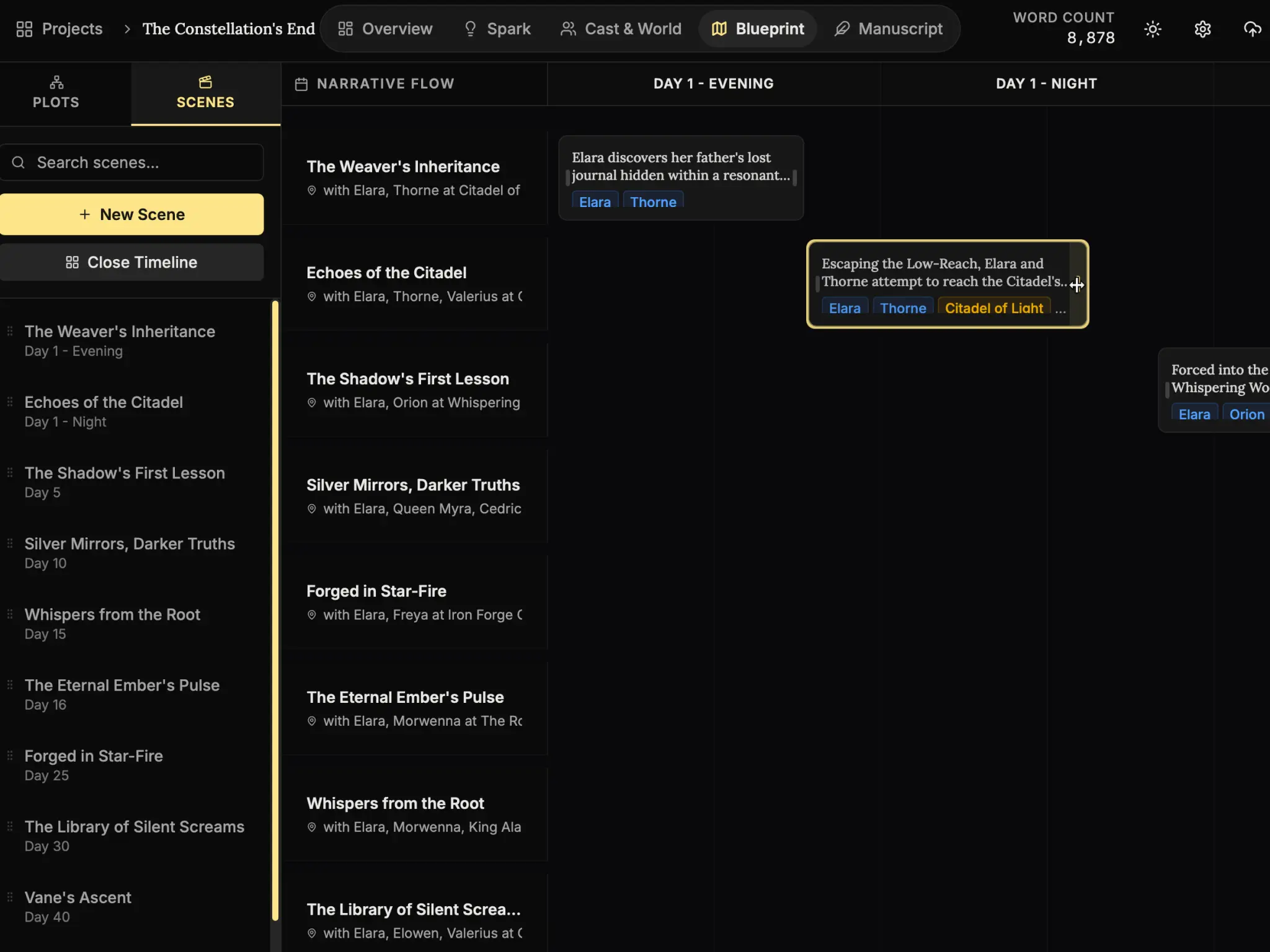Open Manuscript tab
The width and height of the screenshot is (1270, 952).
[888, 29]
